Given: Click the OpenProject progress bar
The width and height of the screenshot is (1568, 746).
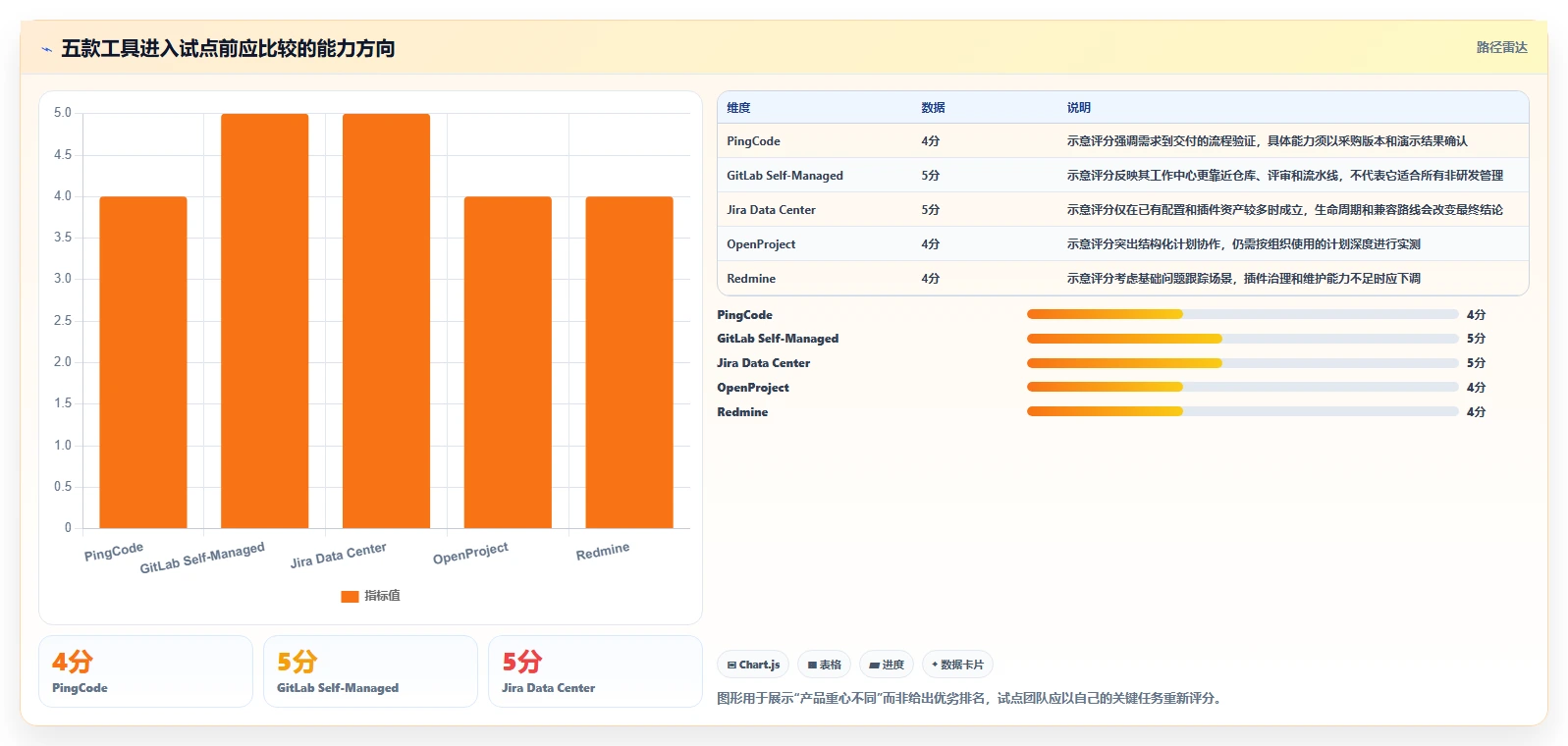Looking at the screenshot, I should tap(1242, 387).
